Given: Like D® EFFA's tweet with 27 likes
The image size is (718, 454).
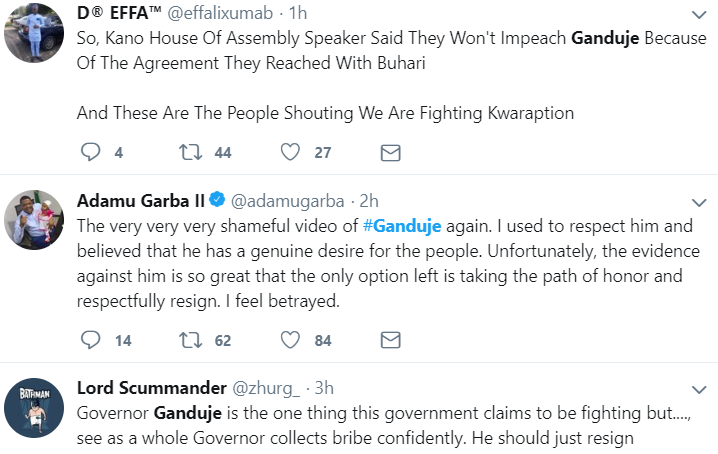Looking at the screenshot, I should (290, 152).
